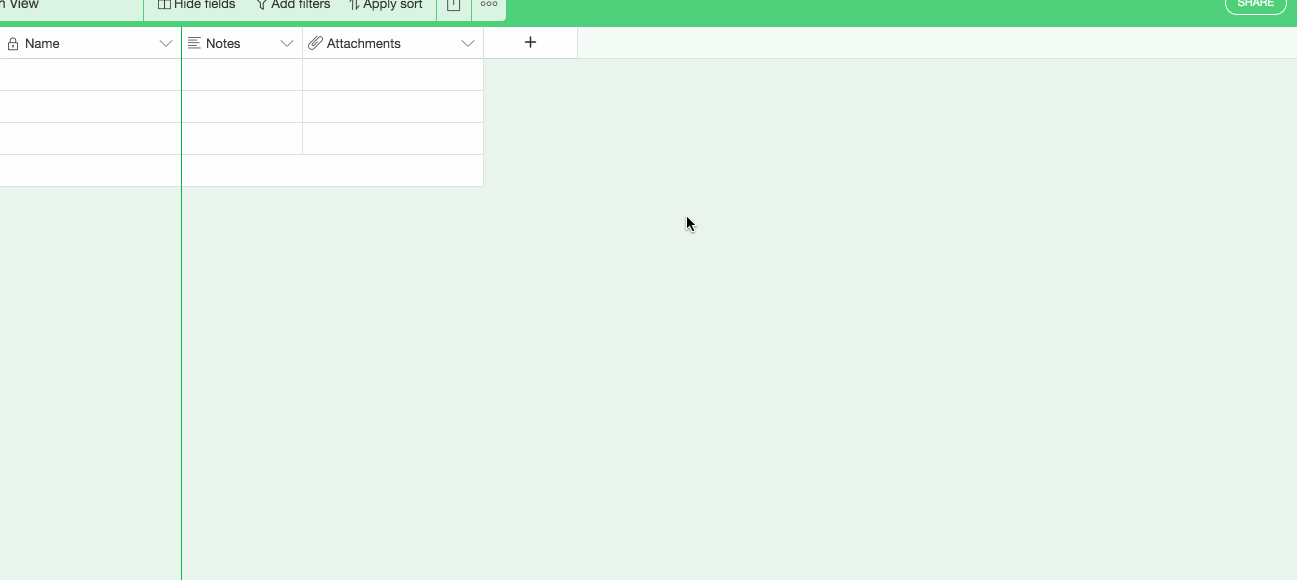
Task: Open the Notes column dropdown arrow
Action: 287,43
